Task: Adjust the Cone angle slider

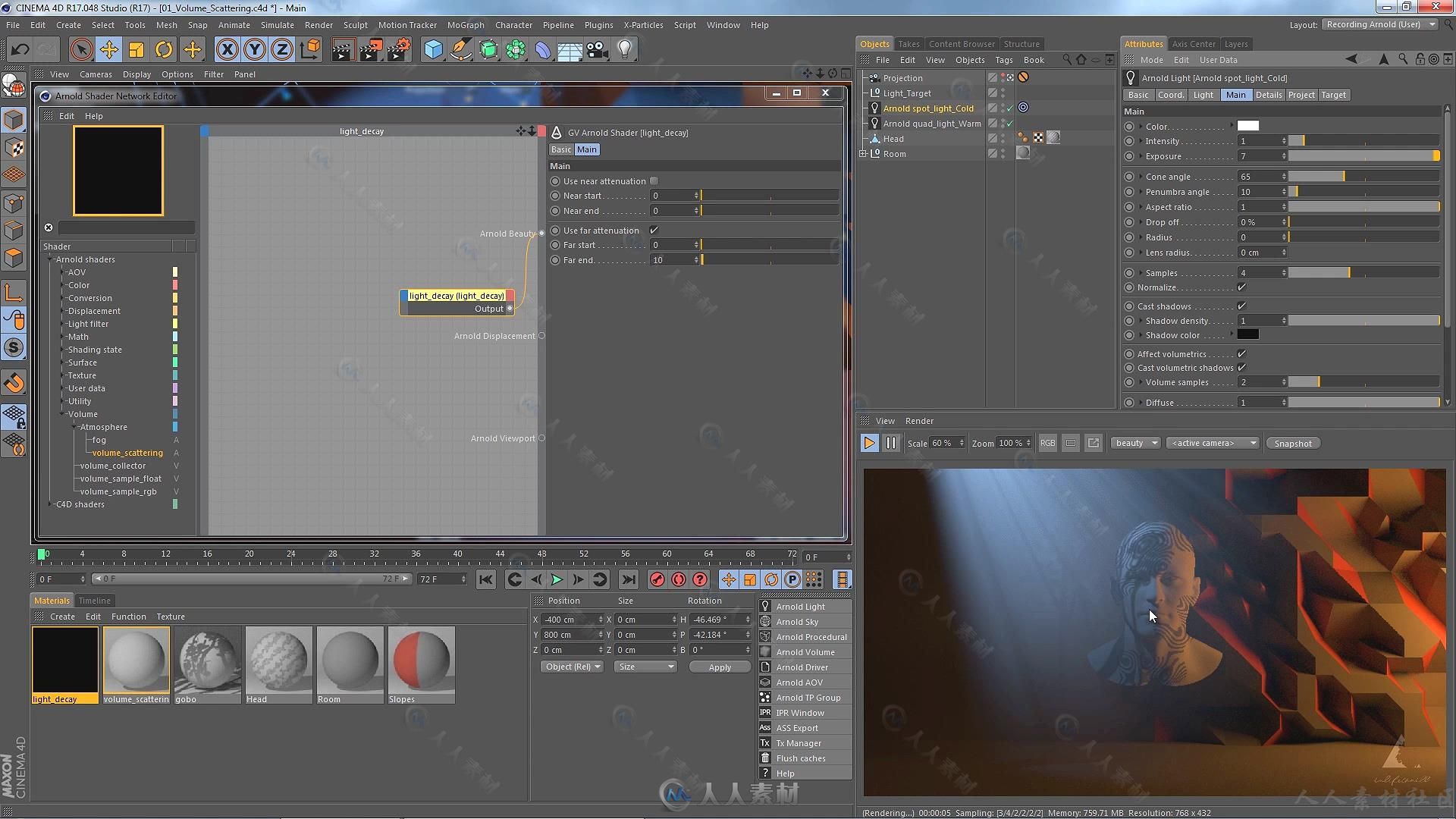Action: pos(1363,177)
